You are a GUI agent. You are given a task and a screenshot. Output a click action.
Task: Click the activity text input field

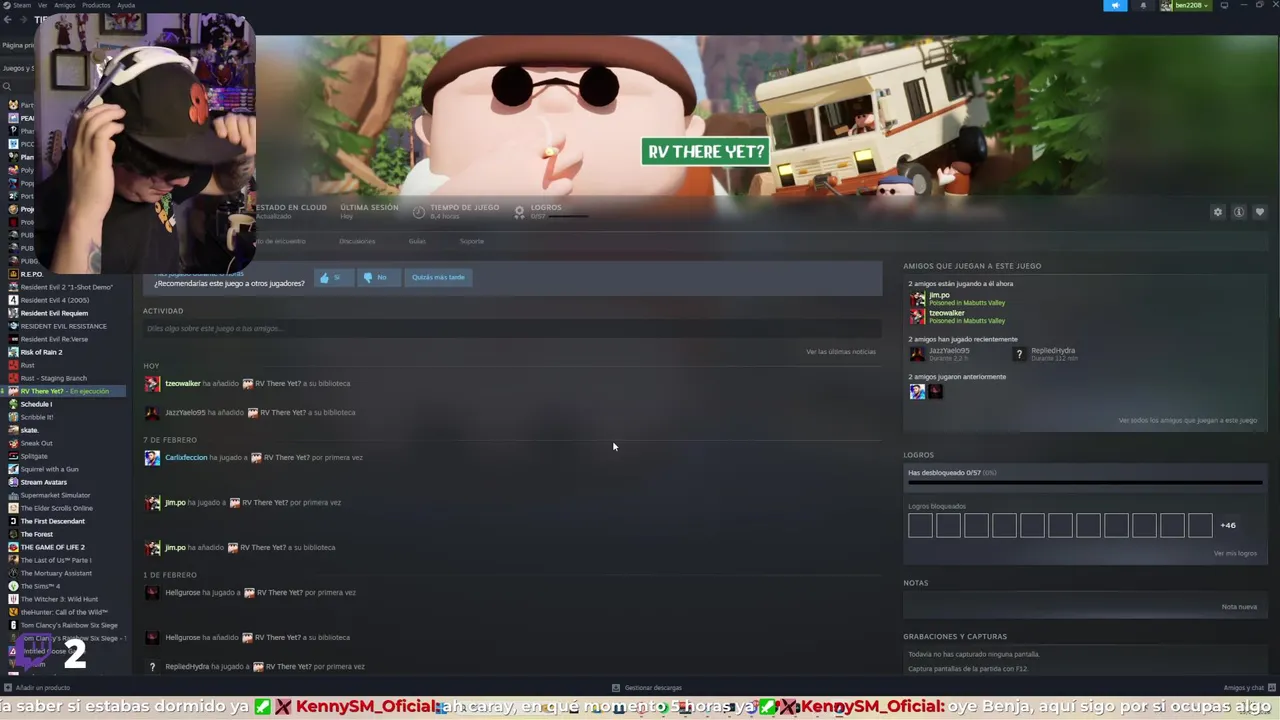(x=512, y=328)
